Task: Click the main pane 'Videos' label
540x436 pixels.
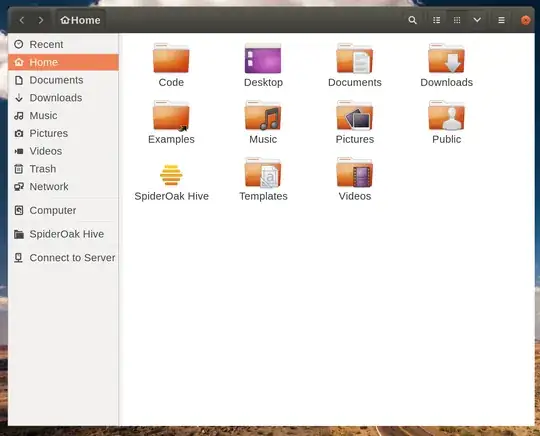Action: (x=355, y=196)
